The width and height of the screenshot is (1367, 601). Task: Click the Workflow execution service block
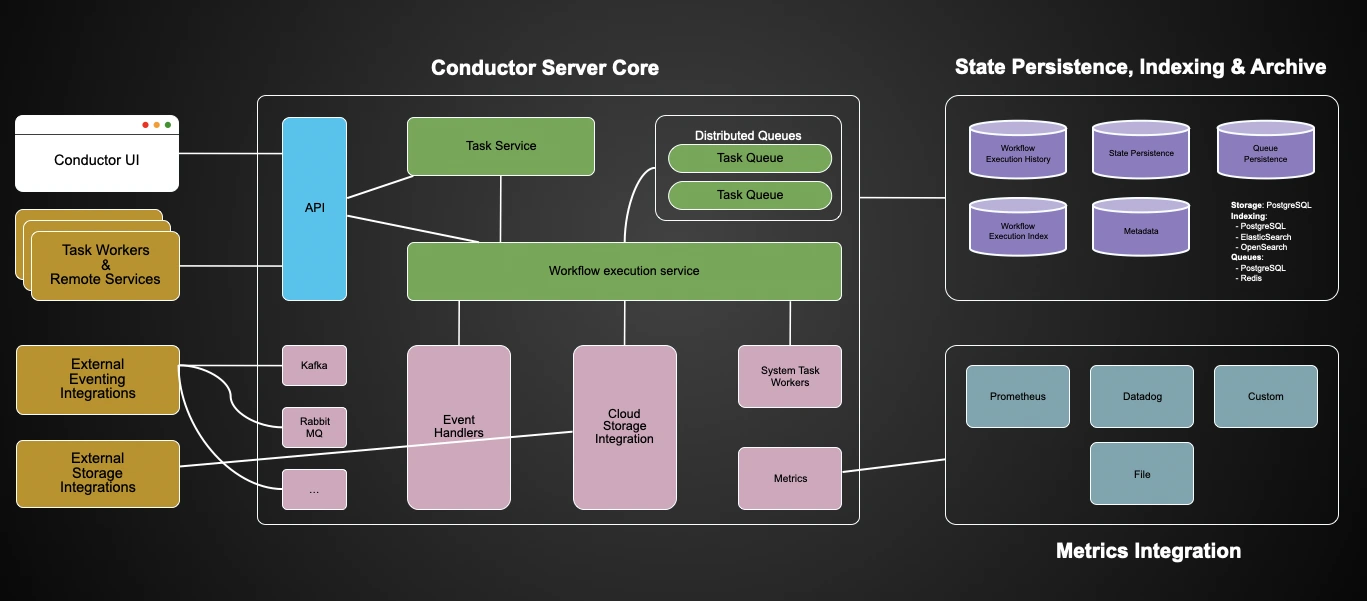pyautogui.click(x=624, y=270)
